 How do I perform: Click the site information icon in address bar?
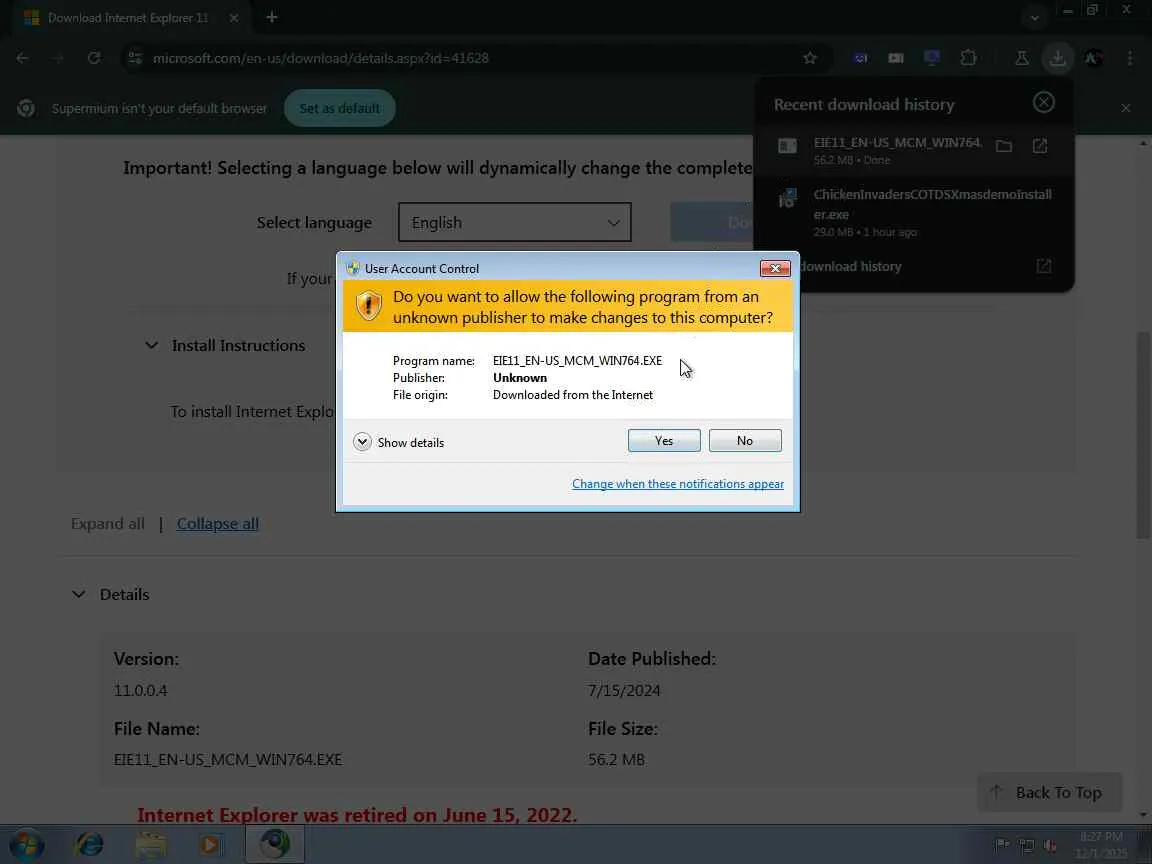[x=135, y=58]
